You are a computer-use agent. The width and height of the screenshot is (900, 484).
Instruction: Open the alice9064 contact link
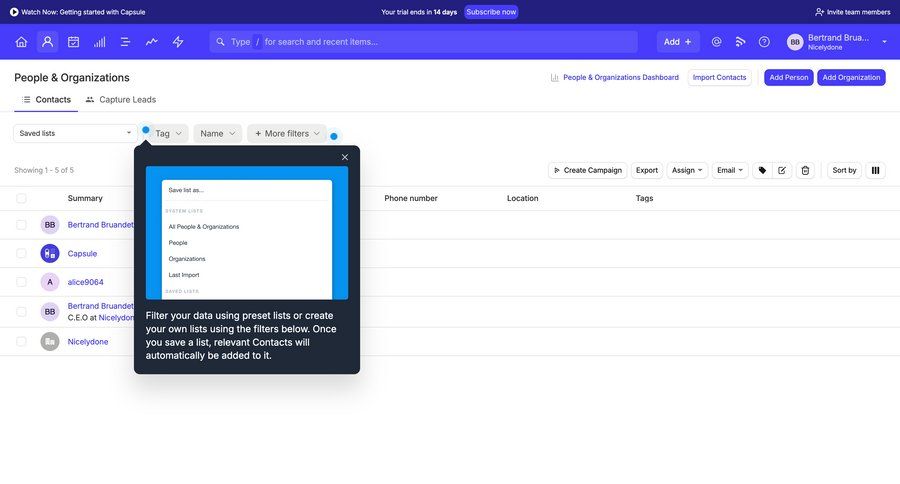click(x=86, y=282)
